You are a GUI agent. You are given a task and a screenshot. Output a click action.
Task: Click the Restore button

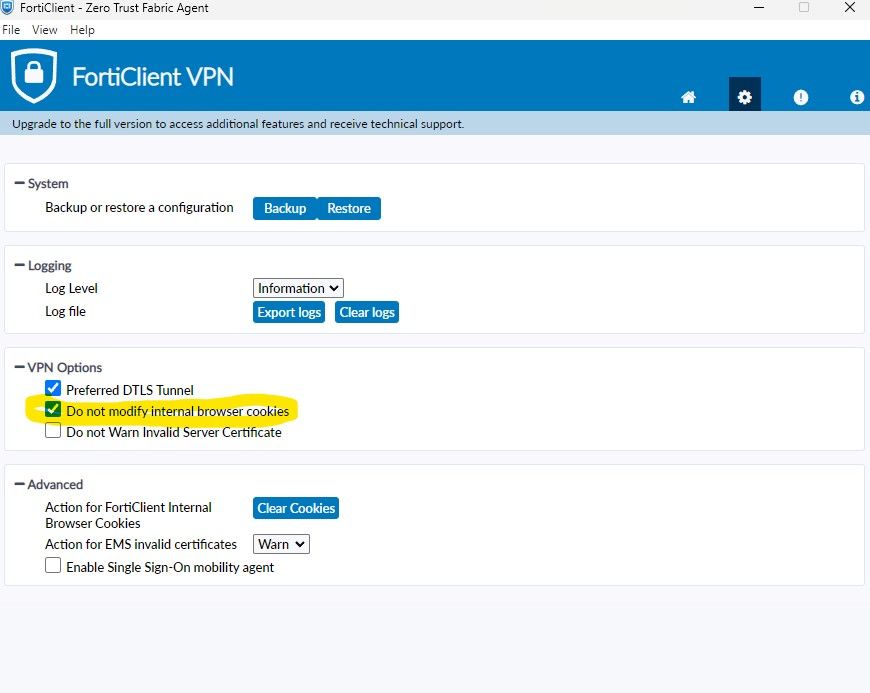tap(348, 208)
